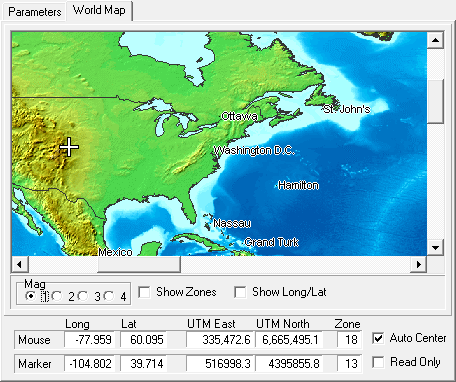Click the Ottawa label on the map
The image size is (456, 382).
(239, 116)
